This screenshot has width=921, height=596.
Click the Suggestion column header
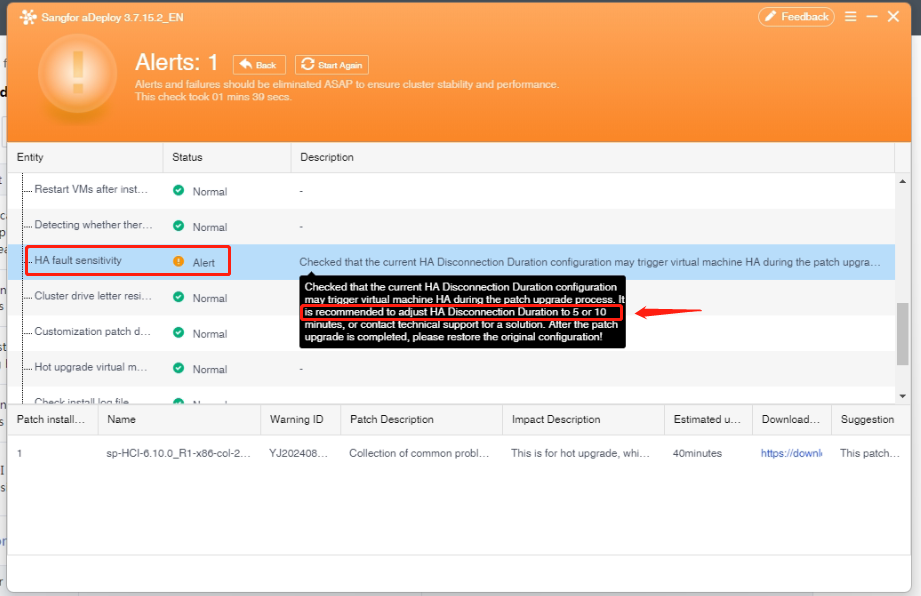871,419
